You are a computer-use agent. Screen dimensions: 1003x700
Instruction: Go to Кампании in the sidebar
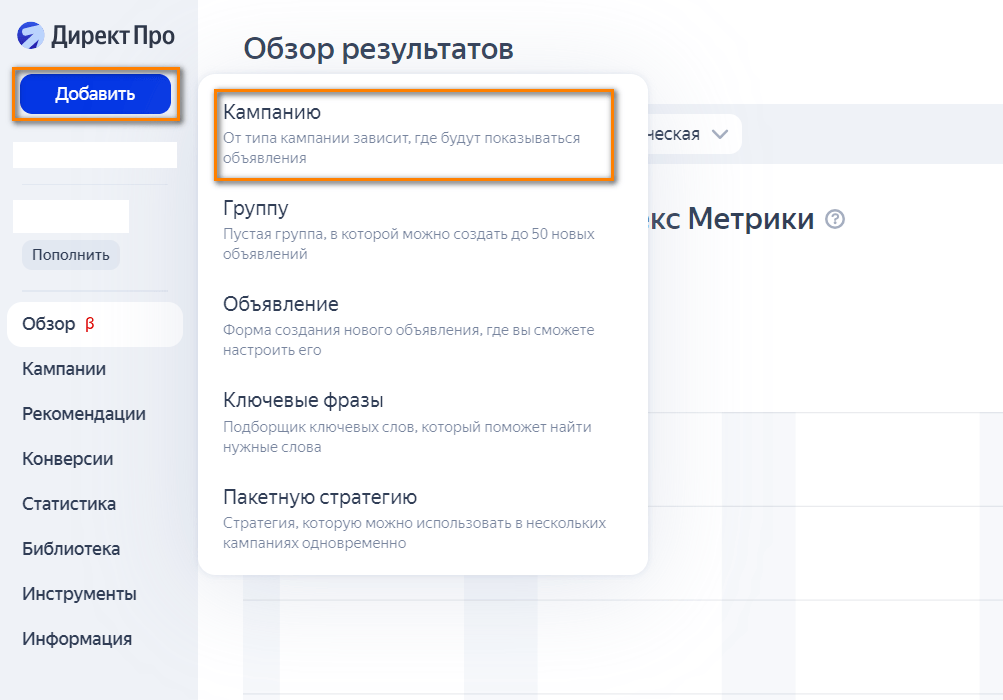click(x=64, y=369)
